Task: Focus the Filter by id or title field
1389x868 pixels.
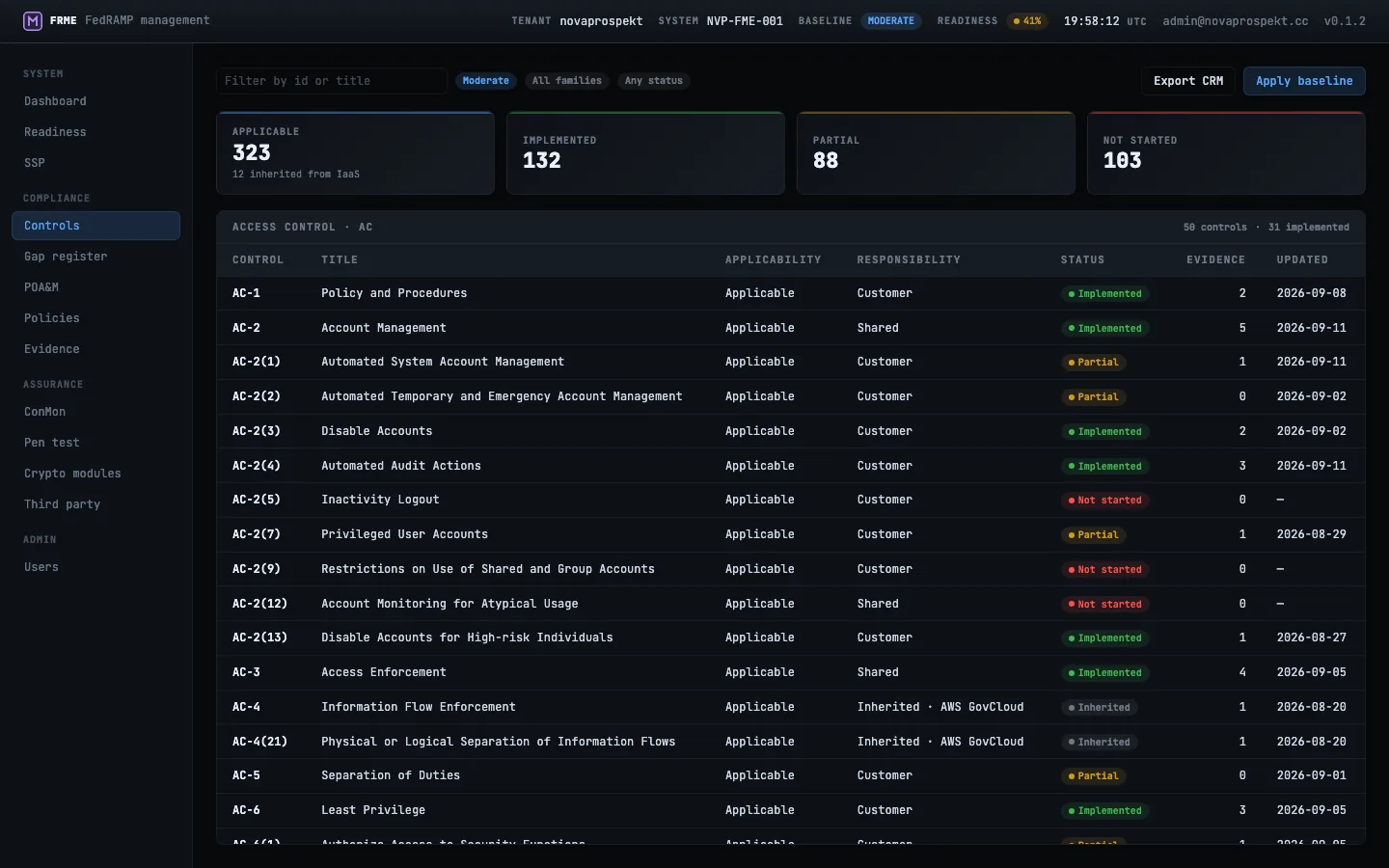Action: pyautogui.click(x=332, y=81)
